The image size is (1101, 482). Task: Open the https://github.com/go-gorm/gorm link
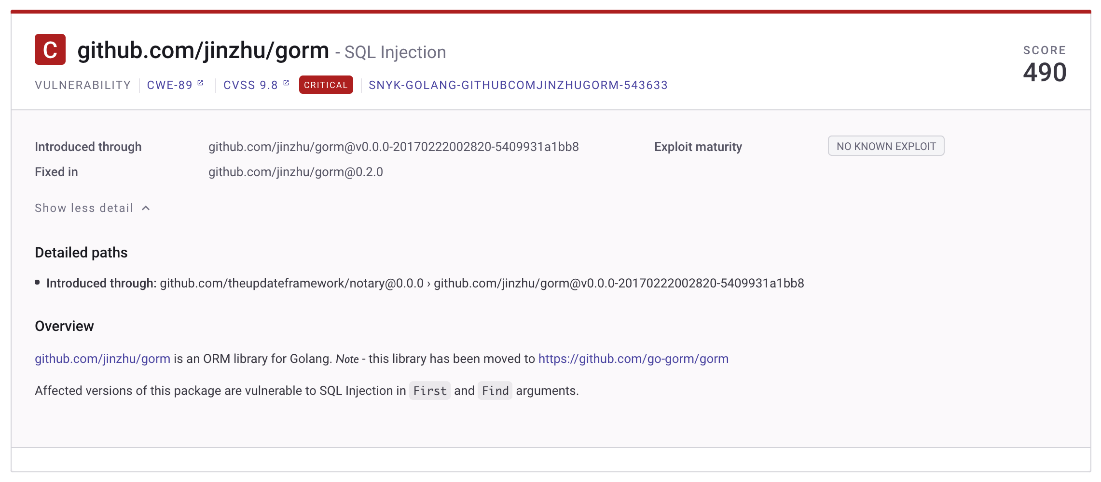click(633, 358)
